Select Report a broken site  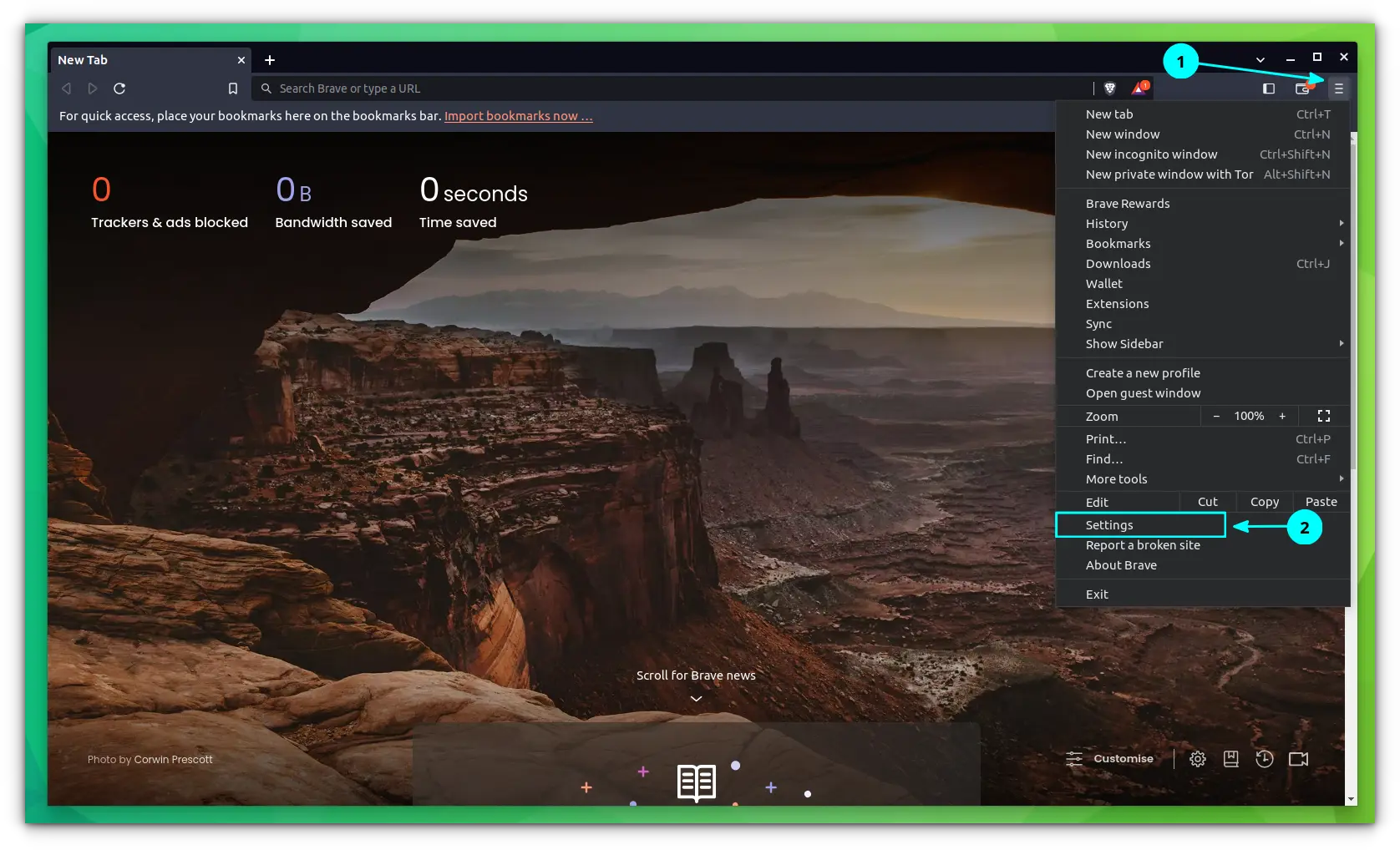[1203, 545]
